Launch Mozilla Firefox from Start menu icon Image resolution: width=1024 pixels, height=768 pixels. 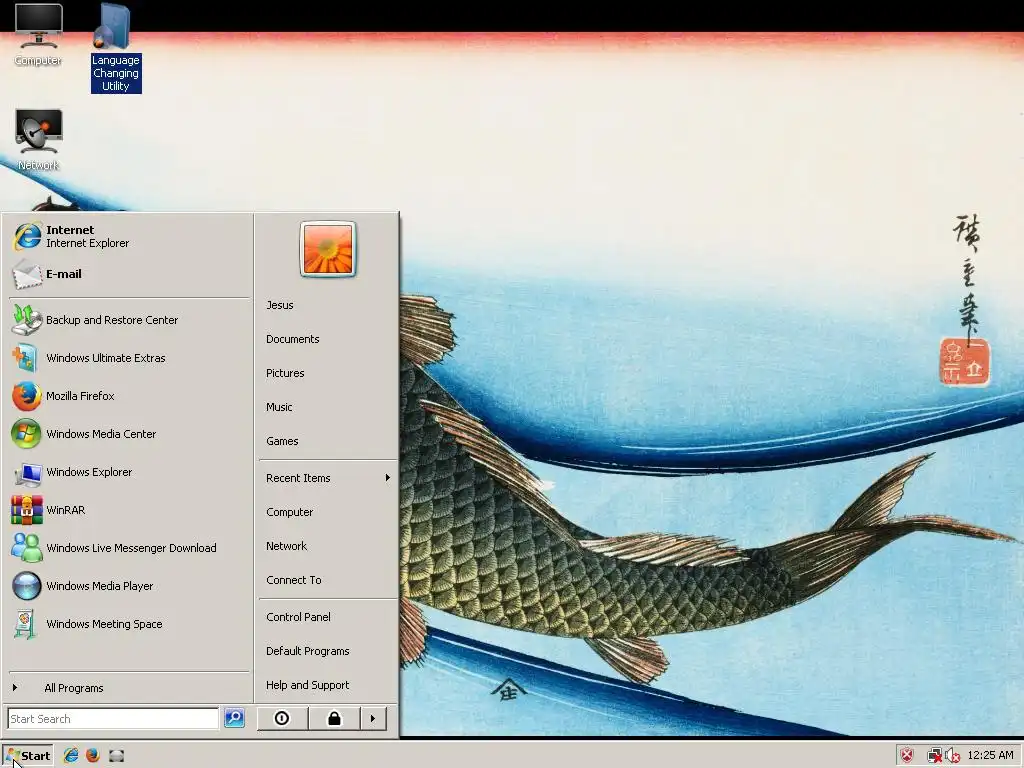(x=27, y=396)
